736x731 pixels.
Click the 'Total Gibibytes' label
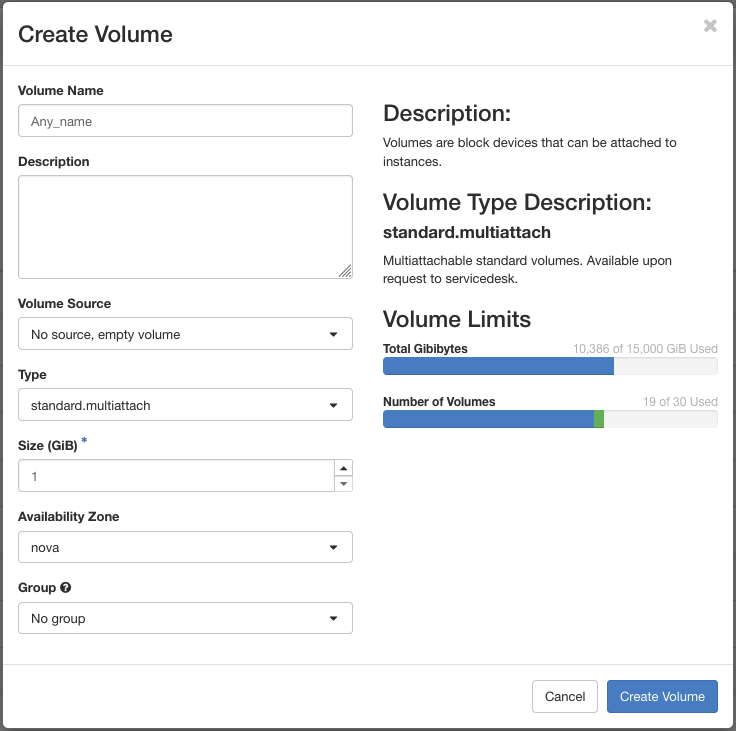click(x=425, y=349)
